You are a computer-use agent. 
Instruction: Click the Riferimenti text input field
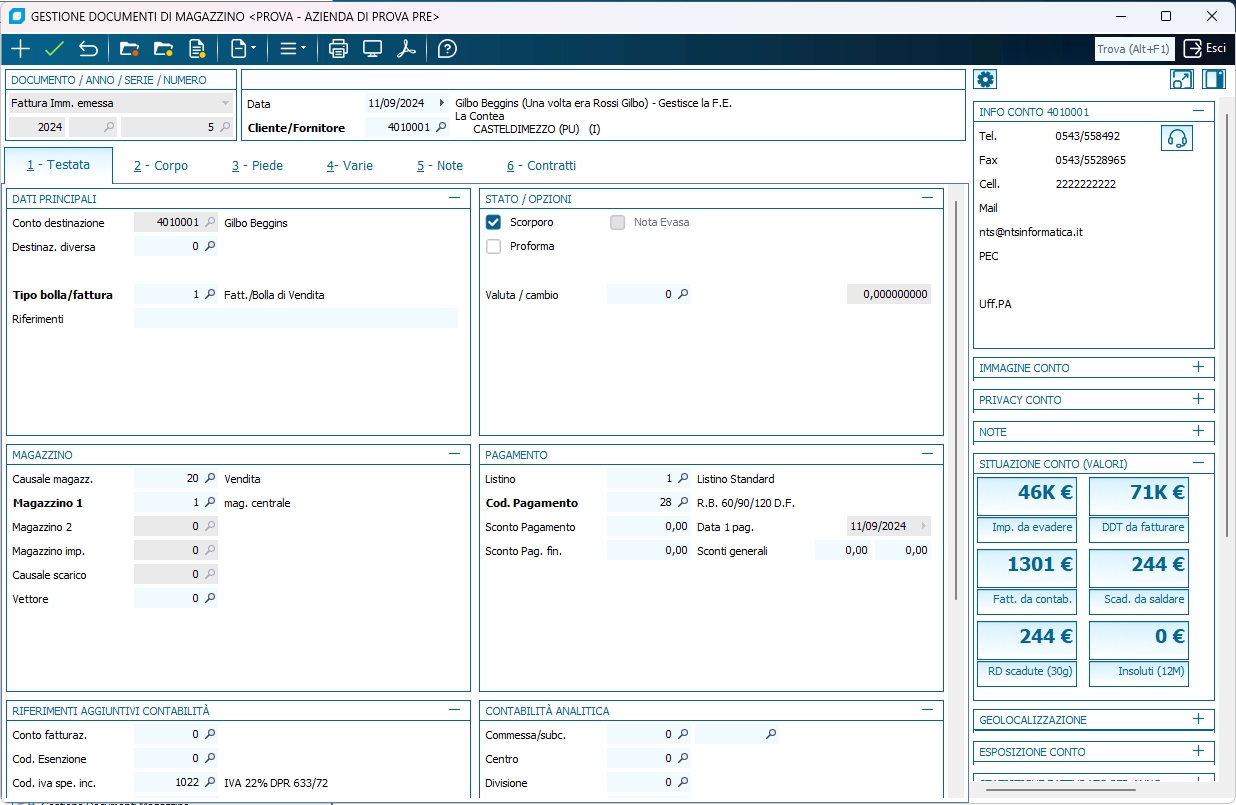pos(295,319)
